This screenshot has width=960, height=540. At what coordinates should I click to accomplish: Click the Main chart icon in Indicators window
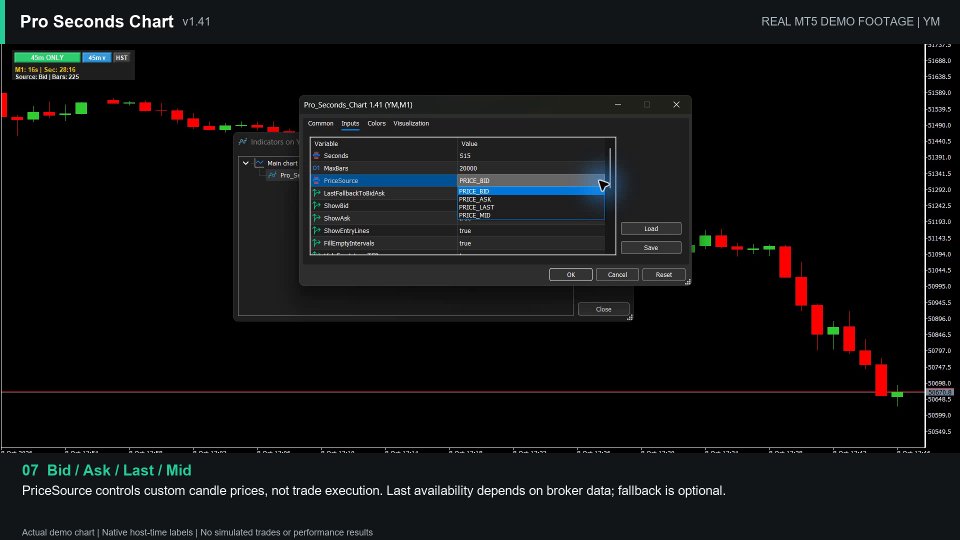(260, 163)
